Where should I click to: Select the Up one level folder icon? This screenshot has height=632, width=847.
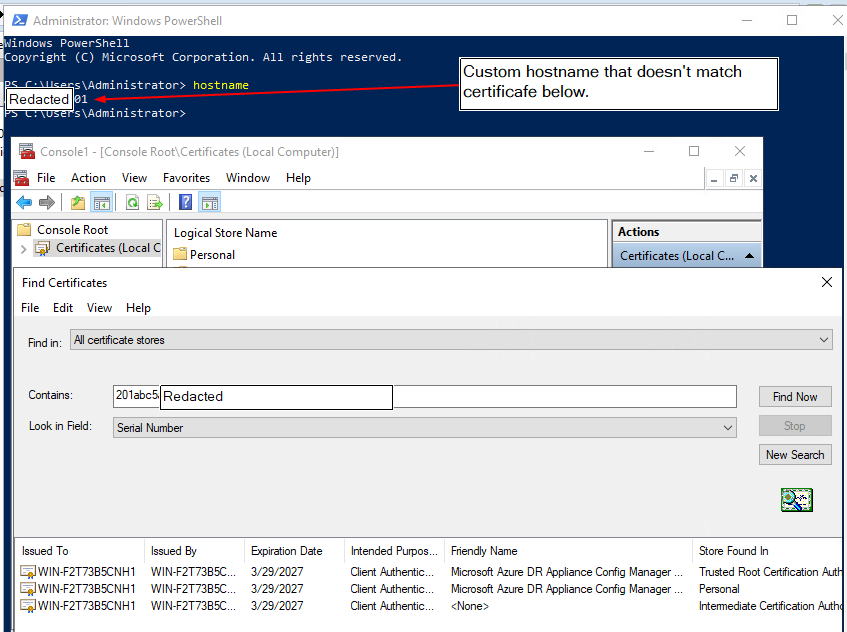coord(78,202)
